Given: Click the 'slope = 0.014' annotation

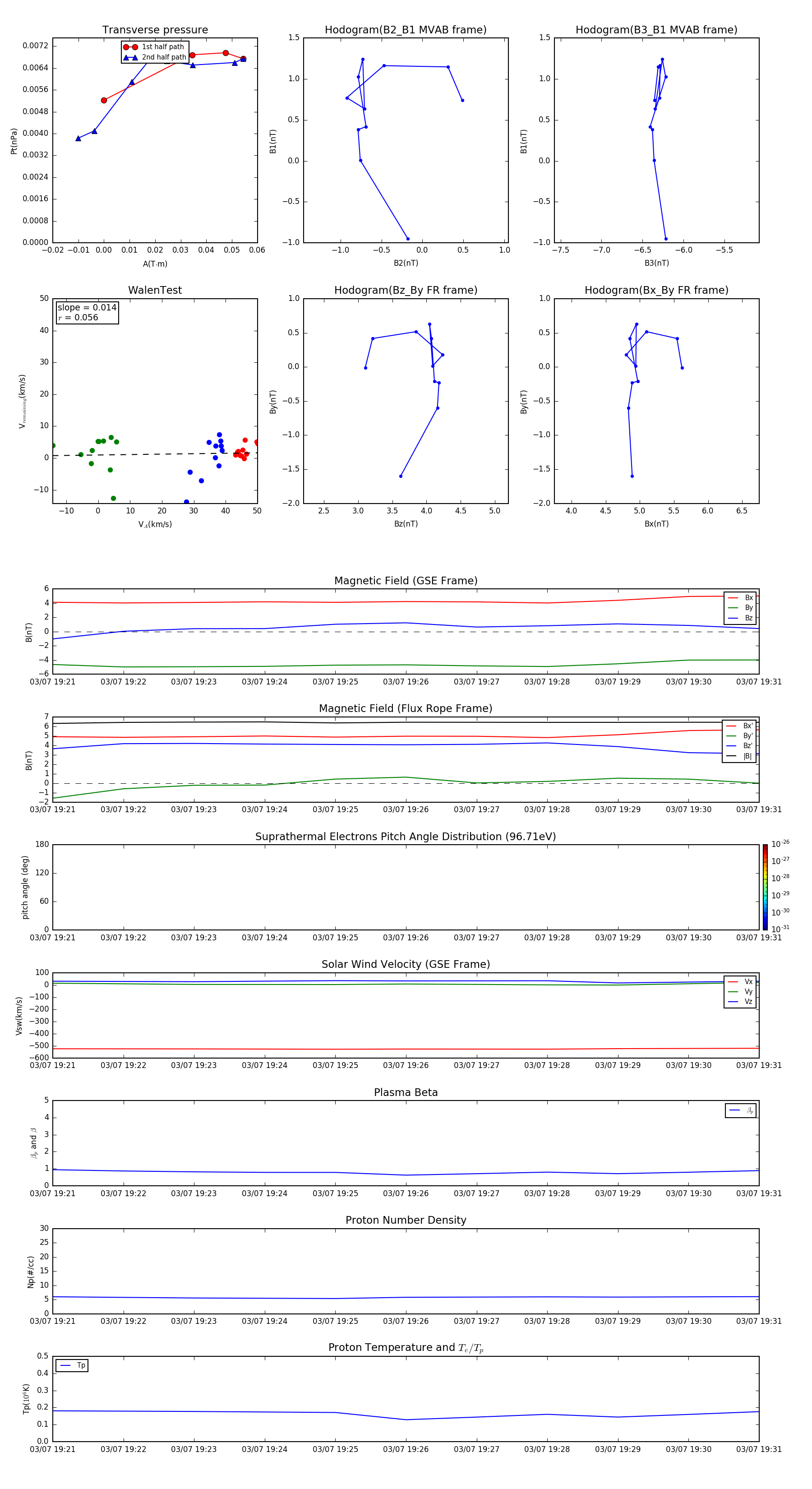Looking at the screenshot, I should 87,308.
